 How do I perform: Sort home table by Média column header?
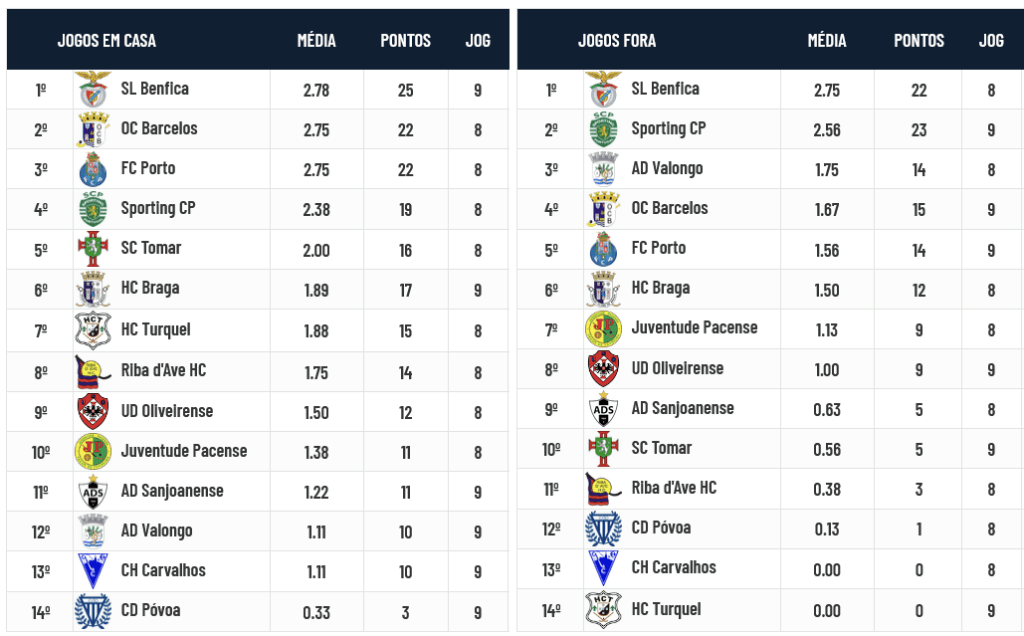click(316, 41)
